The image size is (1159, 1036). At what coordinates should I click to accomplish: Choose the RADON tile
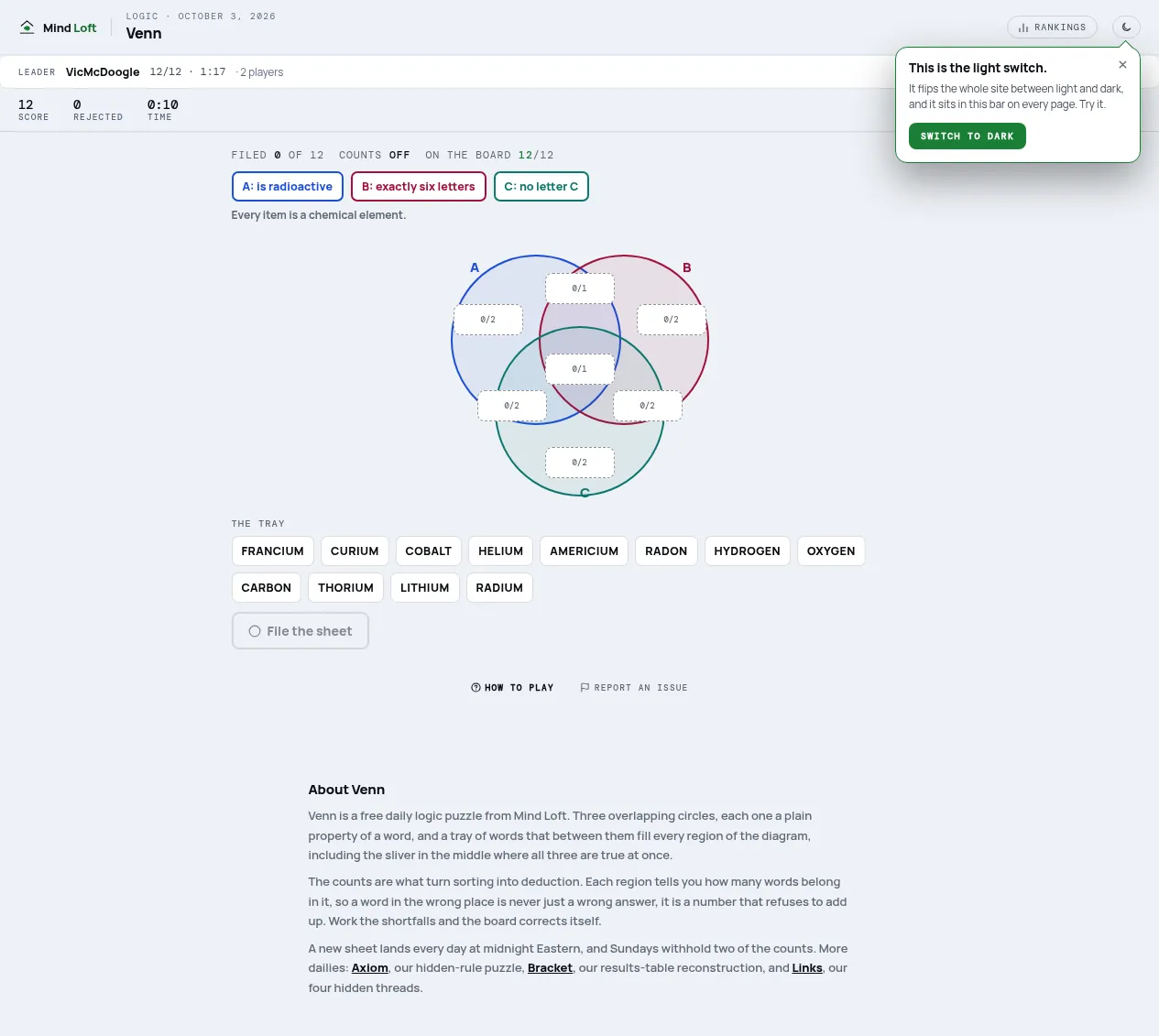tap(666, 551)
